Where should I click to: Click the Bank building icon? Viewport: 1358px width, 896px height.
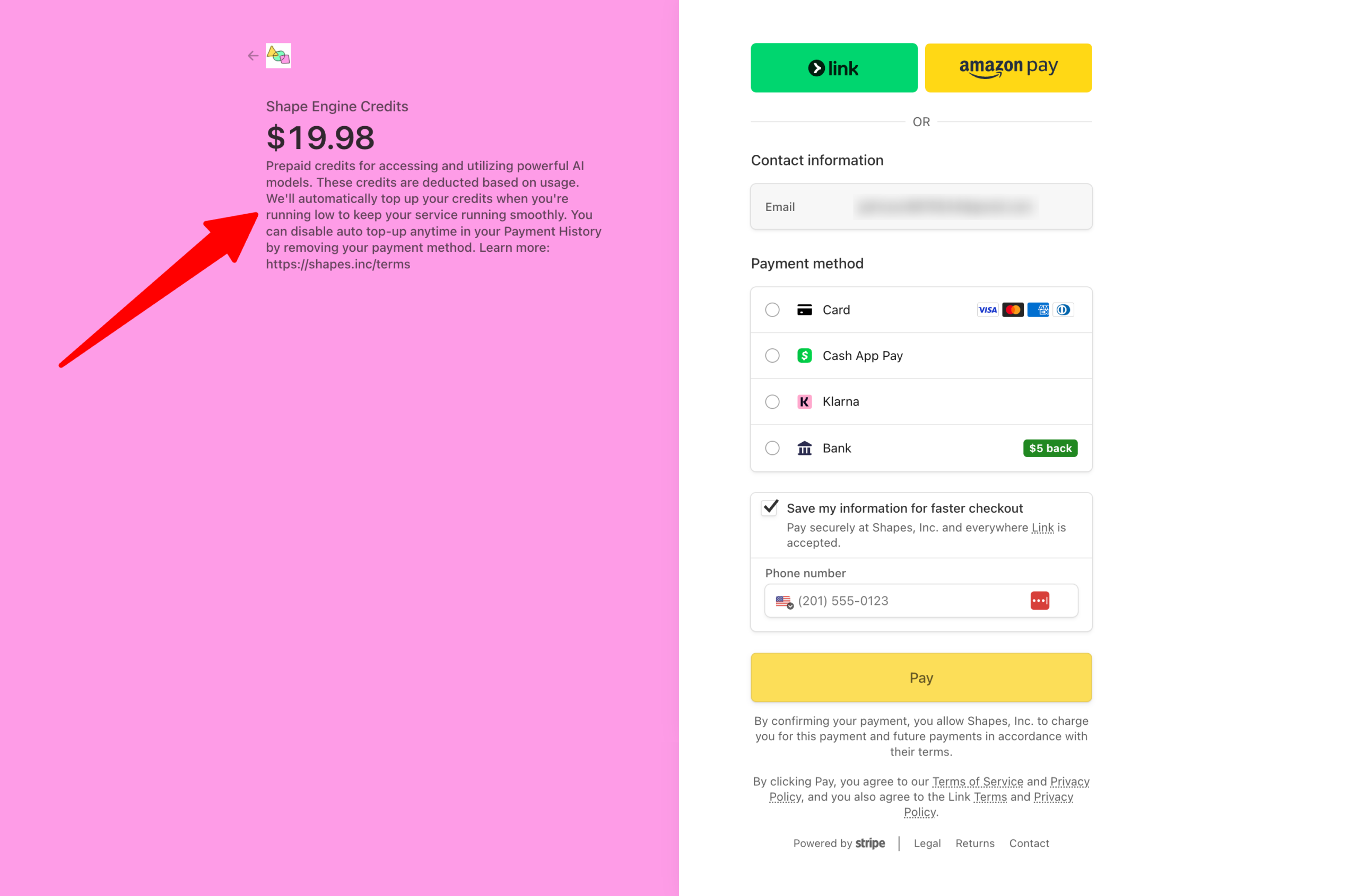(x=804, y=448)
